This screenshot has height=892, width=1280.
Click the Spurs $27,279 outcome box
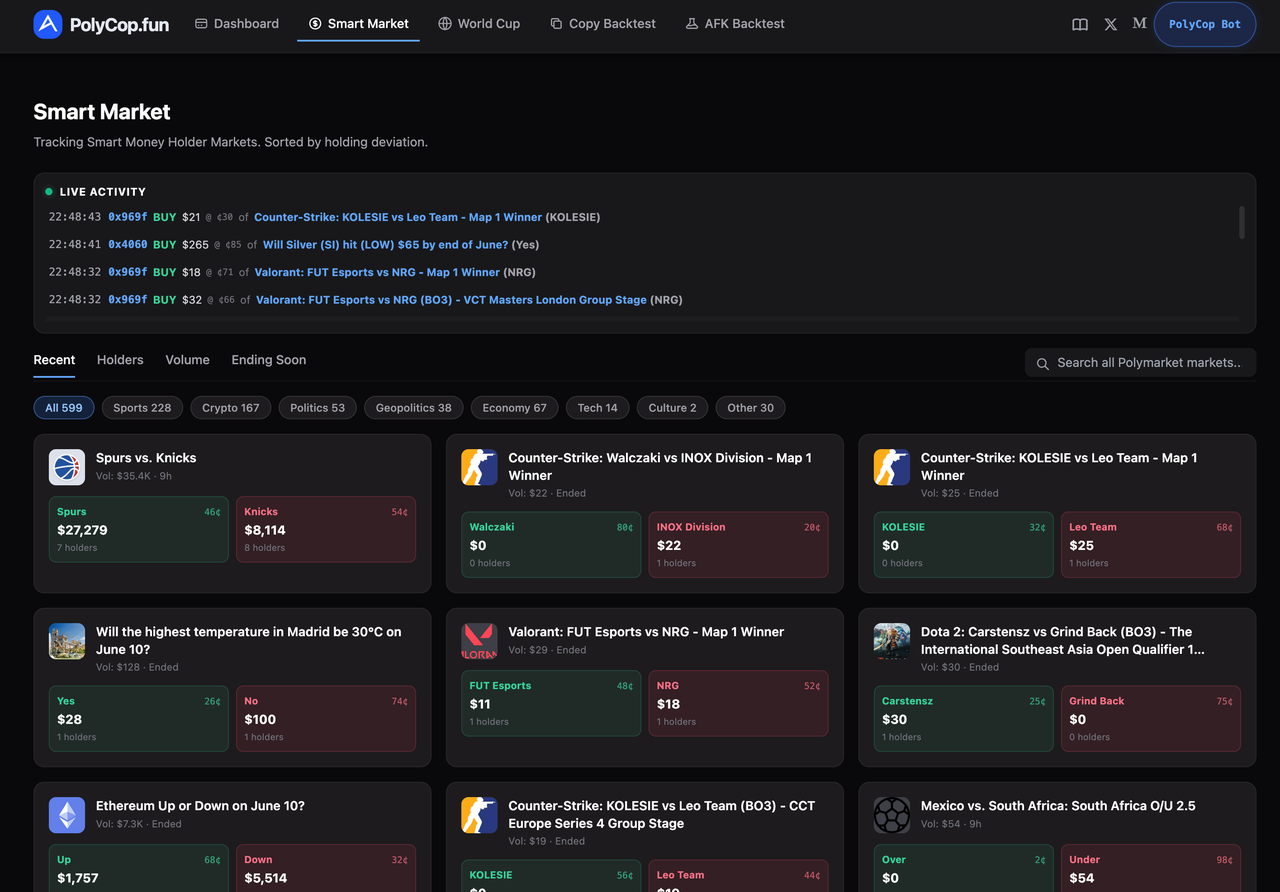pyautogui.click(x=139, y=529)
